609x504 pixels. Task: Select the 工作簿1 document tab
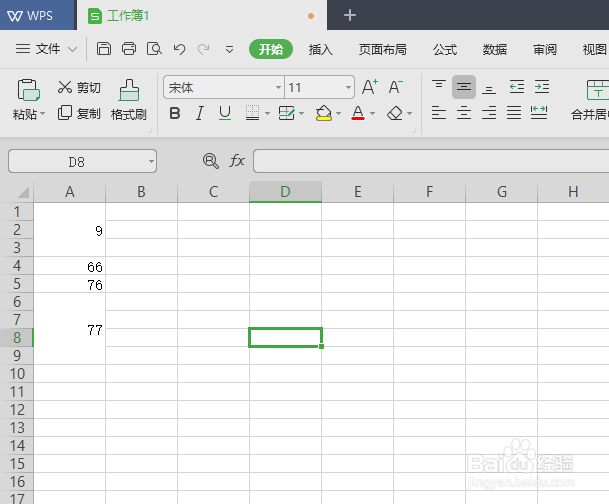[202, 15]
